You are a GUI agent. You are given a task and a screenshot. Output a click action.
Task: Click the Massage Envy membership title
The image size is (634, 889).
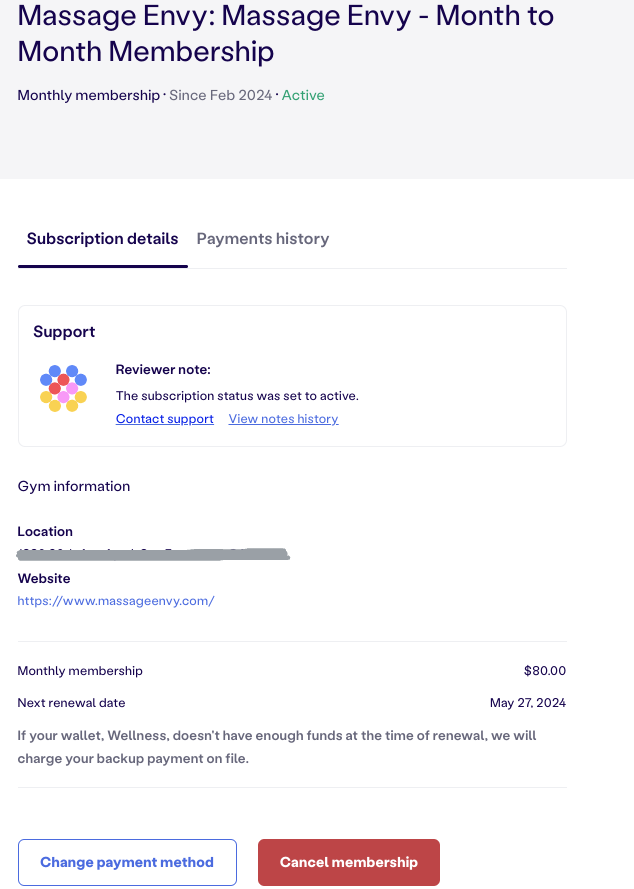(x=286, y=33)
